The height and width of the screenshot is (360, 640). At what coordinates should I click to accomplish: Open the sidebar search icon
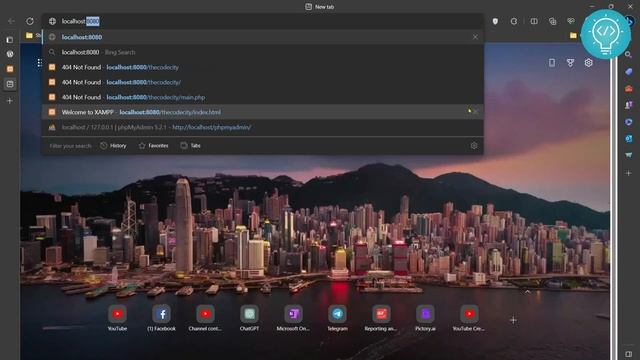coord(629,55)
